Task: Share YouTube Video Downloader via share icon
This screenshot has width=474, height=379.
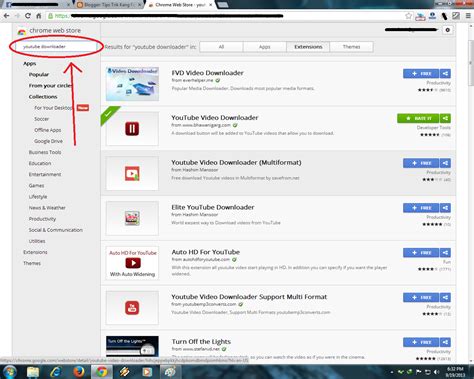Action: 445,118
